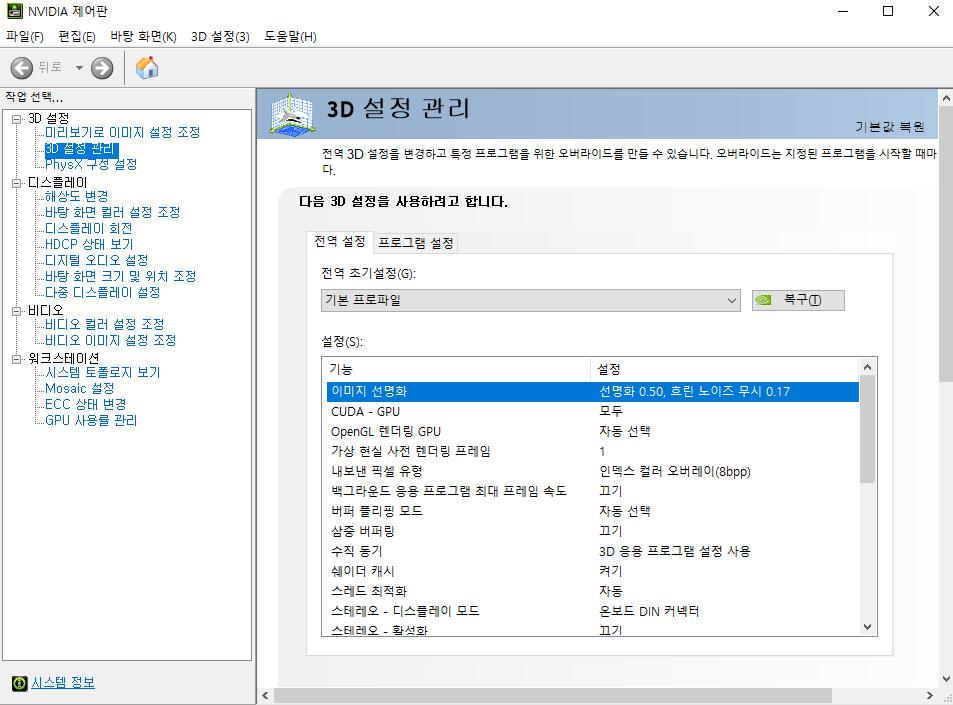Collapse the 디스플레이 tree node
This screenshot has width=953, height=705.
click(16, 183)
